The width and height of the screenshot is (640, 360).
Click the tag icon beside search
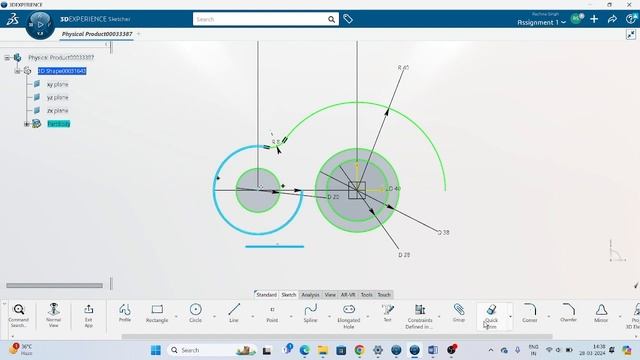point(348,19)
